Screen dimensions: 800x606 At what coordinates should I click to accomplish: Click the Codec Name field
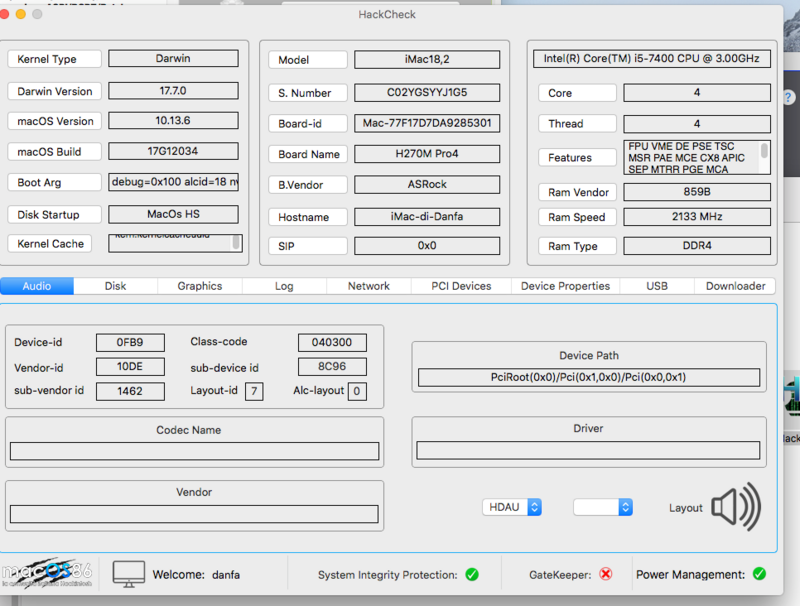click(194, 451)
